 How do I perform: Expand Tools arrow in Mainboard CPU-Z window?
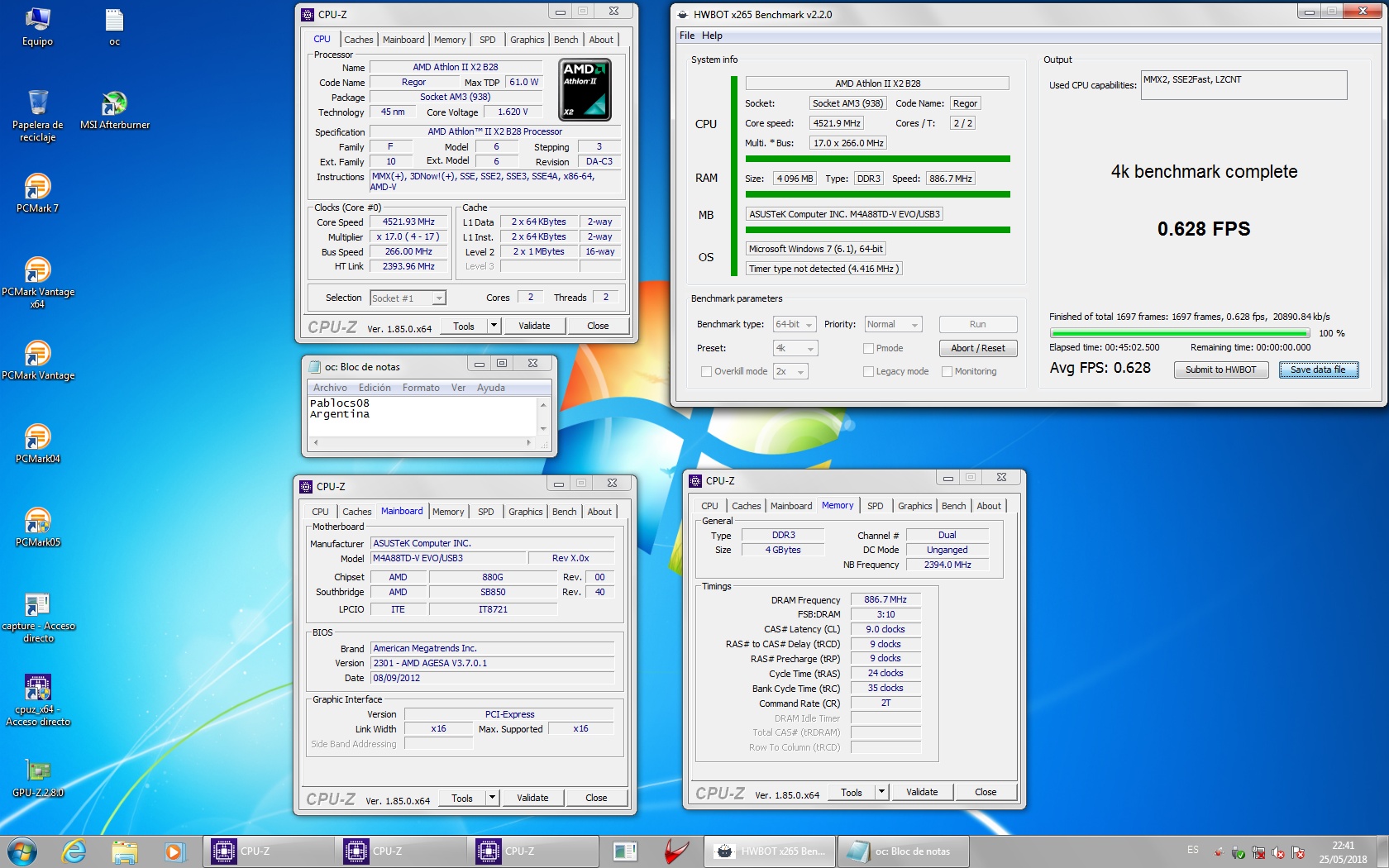pos(492,798)
